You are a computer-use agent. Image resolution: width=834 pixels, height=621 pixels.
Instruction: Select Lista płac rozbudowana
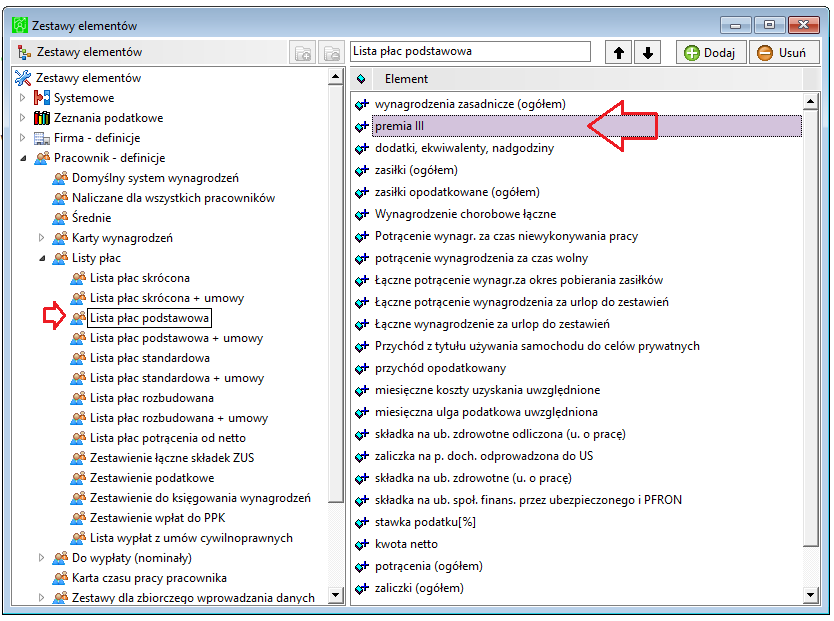tap(152, 398)
